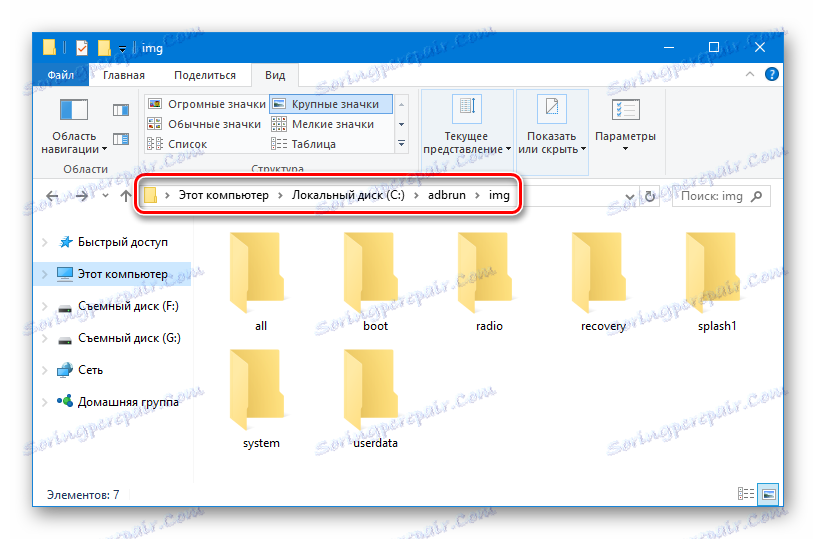Select Этот компьютер in navigation tree
The width and height of the screenshot is (816, 539).
tap(123, 274)
